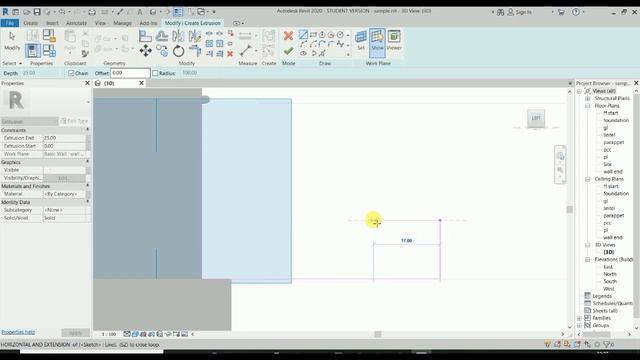Finish edit mode with green checkmark
The image size is (640, 360).
pyautogui.click(x=288, y=51)
